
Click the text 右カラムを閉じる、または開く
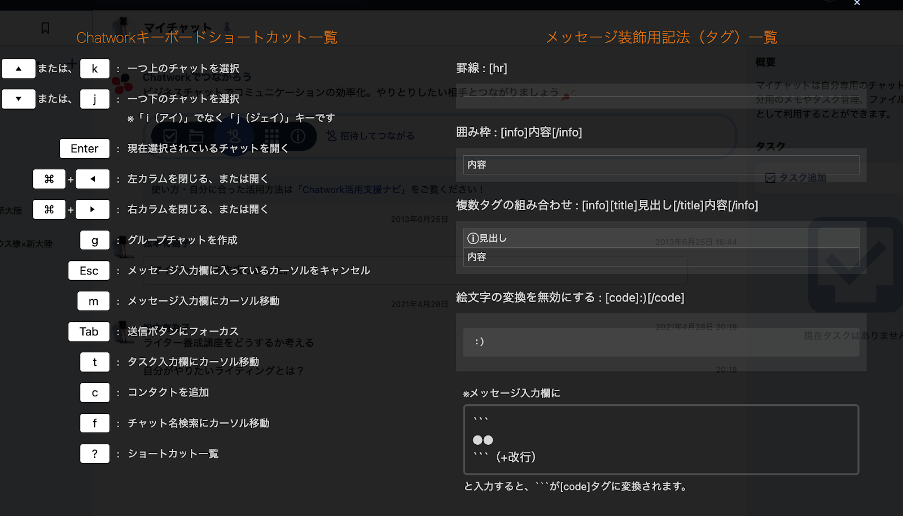(198, 209)
